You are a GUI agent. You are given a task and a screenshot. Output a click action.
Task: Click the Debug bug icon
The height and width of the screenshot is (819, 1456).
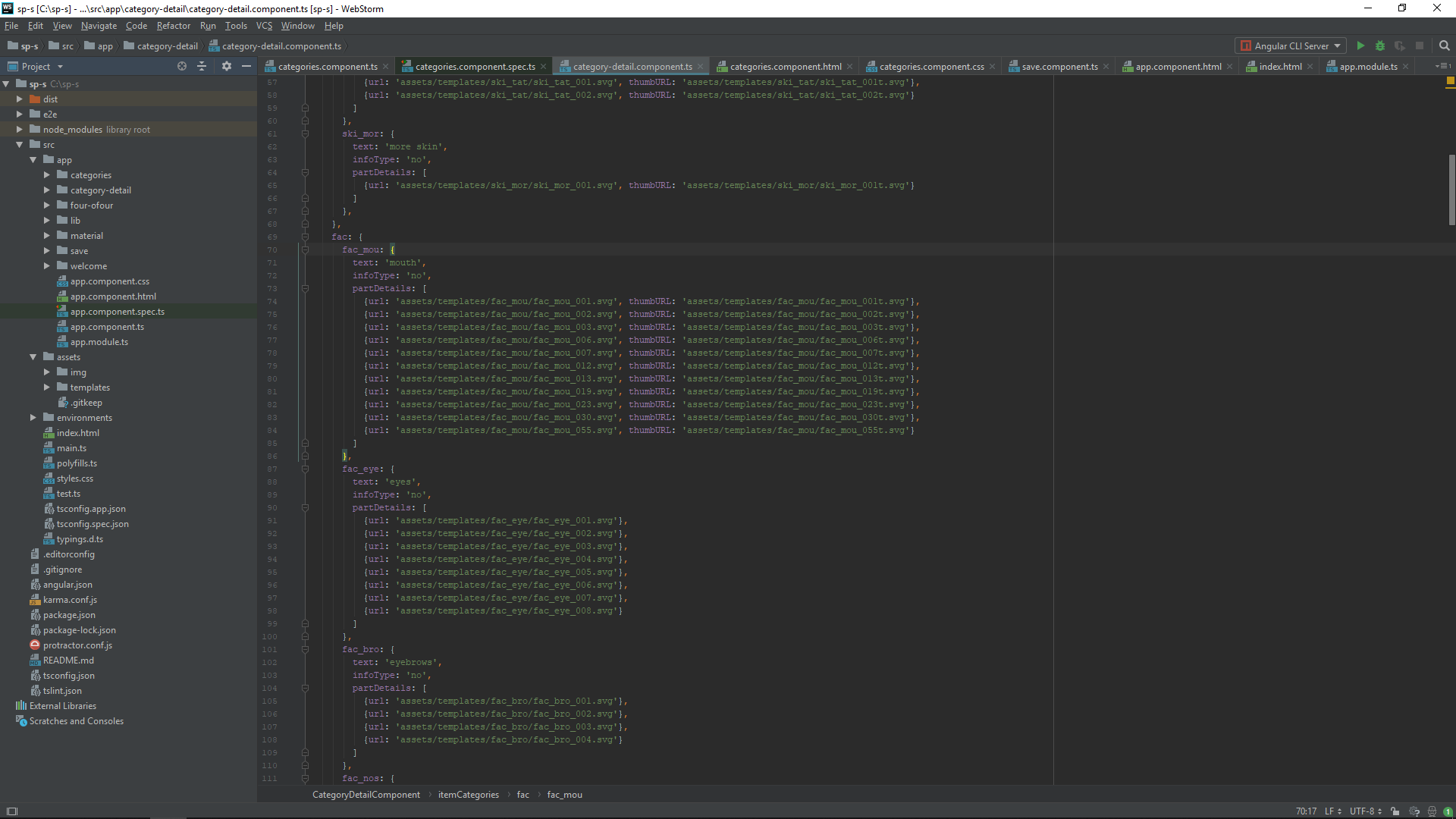point(1380,46)
